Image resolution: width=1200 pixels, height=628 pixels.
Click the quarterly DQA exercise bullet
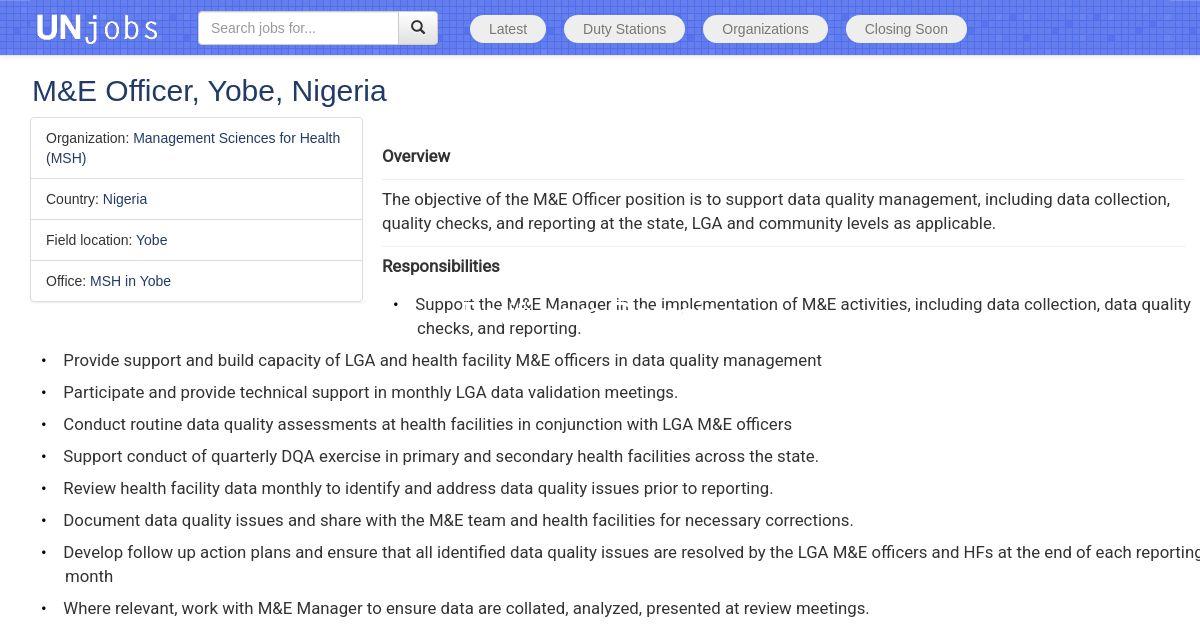[440, 456]
